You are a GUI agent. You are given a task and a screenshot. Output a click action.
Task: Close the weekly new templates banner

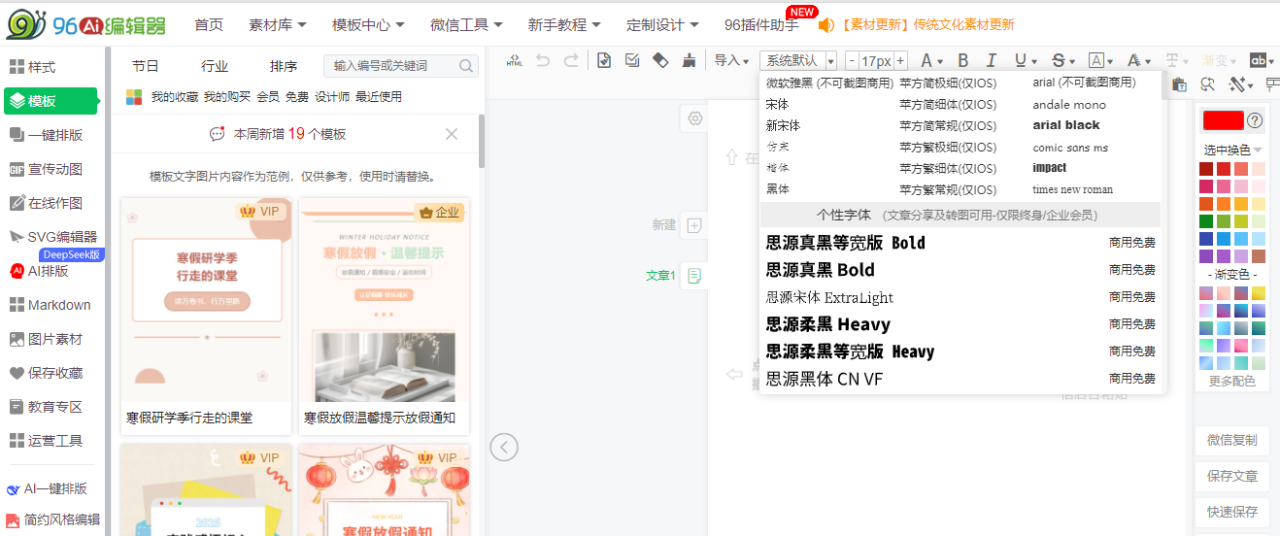[451, 134]
